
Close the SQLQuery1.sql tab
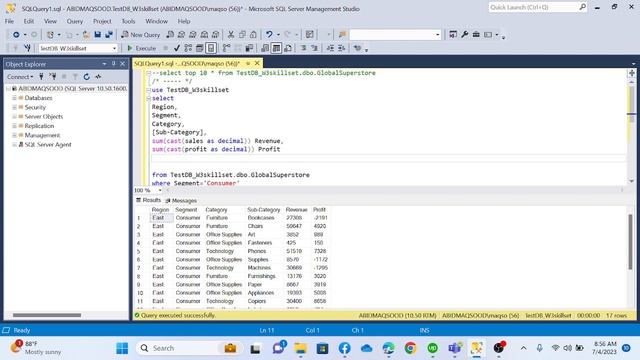(257, 63)
